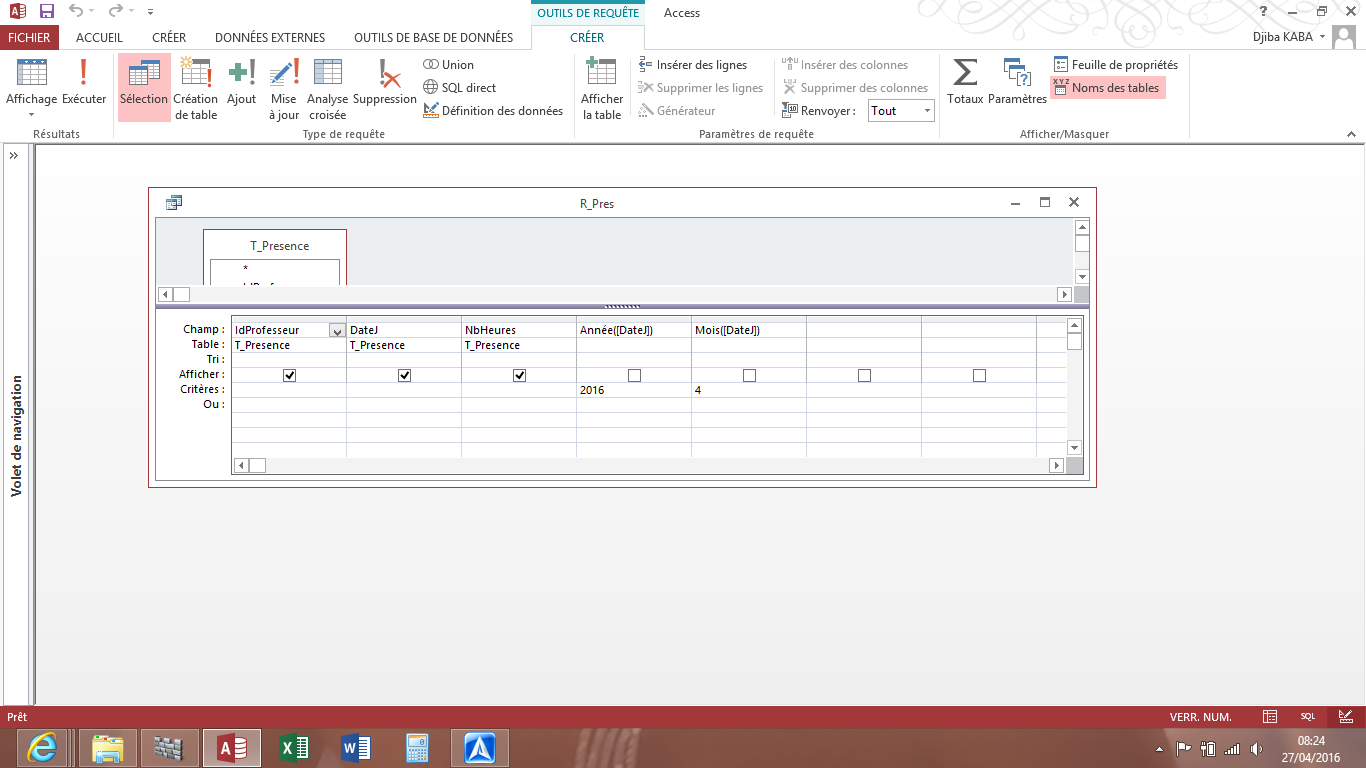Open Customize Quick Access Toolbar dropdown

[150, 13]
